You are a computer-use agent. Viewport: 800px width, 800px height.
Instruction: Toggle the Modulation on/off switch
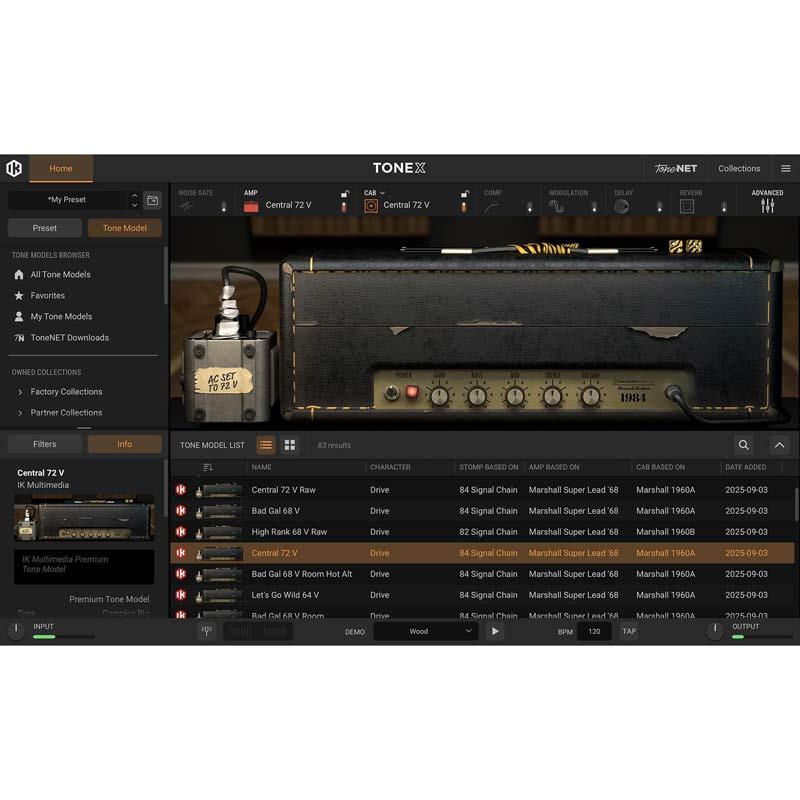coord(593,206)
